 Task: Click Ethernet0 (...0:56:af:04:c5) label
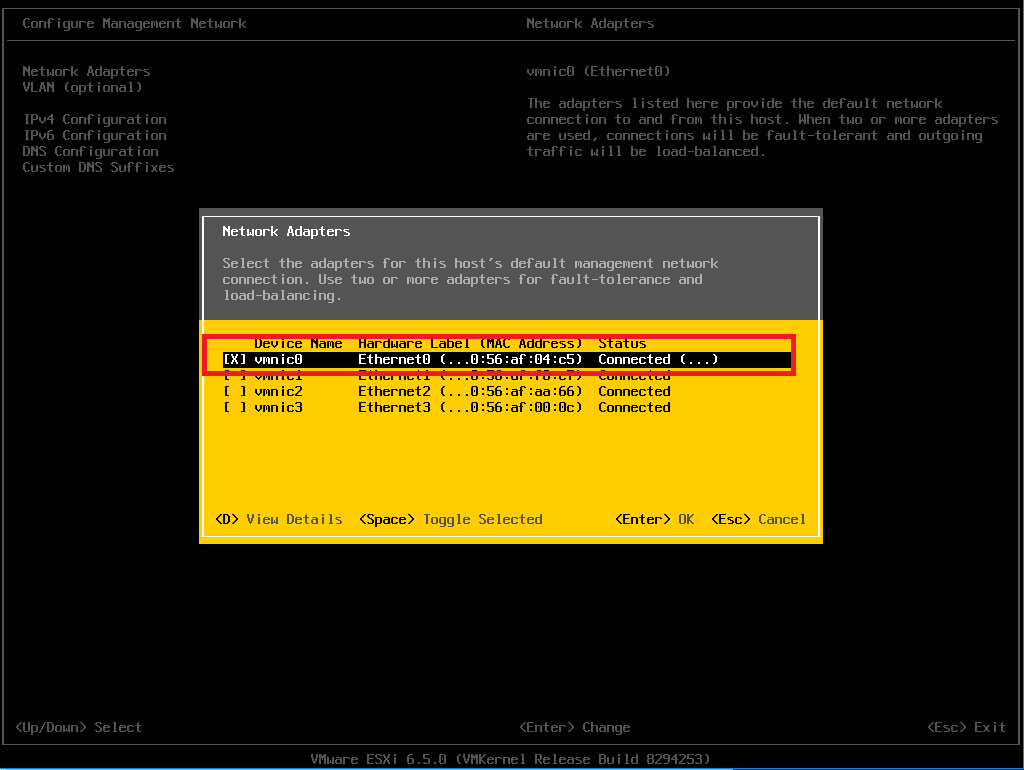[x=470, y=360]
